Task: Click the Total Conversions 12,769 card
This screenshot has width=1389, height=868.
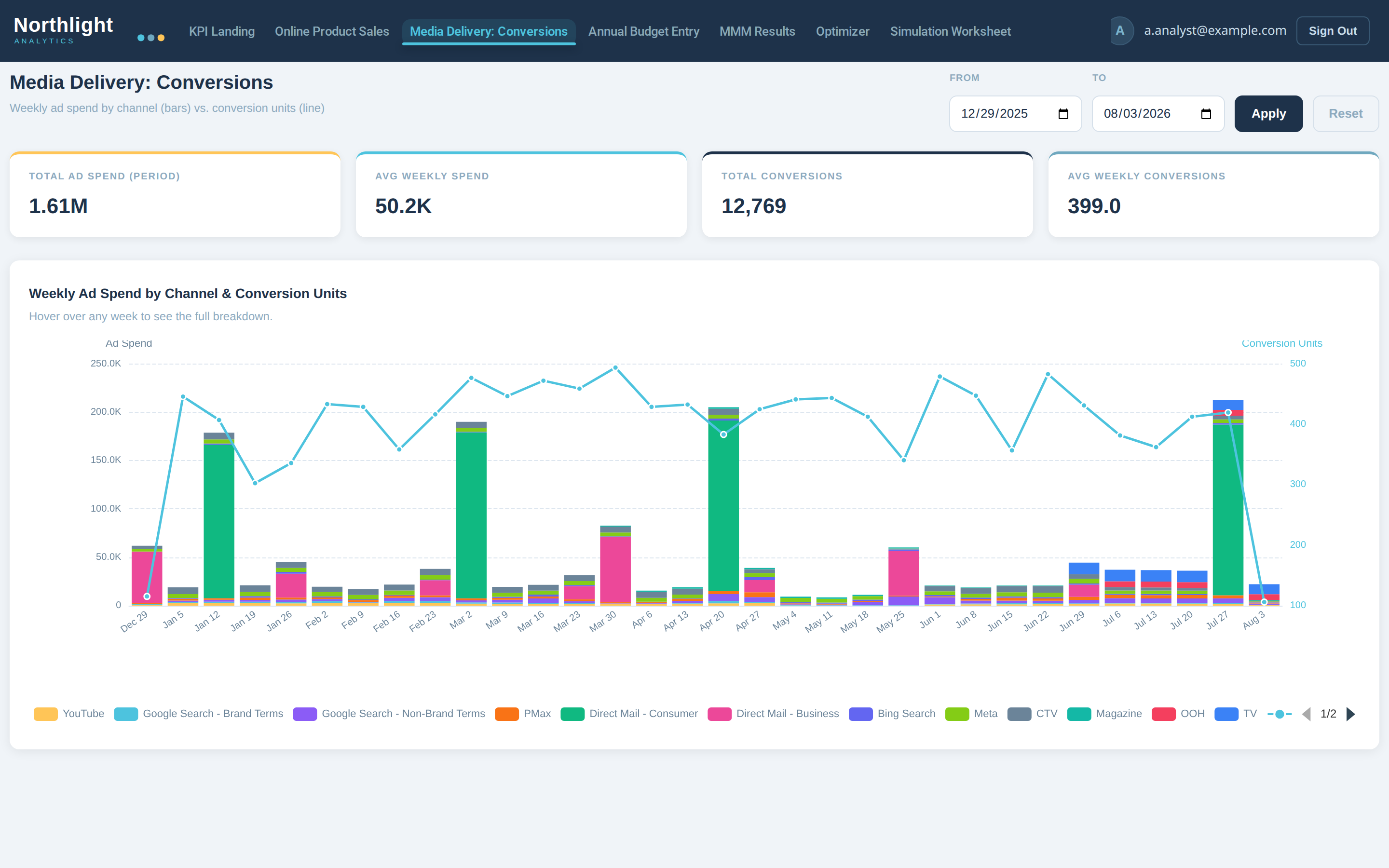Action: click(x=867, y=195)
